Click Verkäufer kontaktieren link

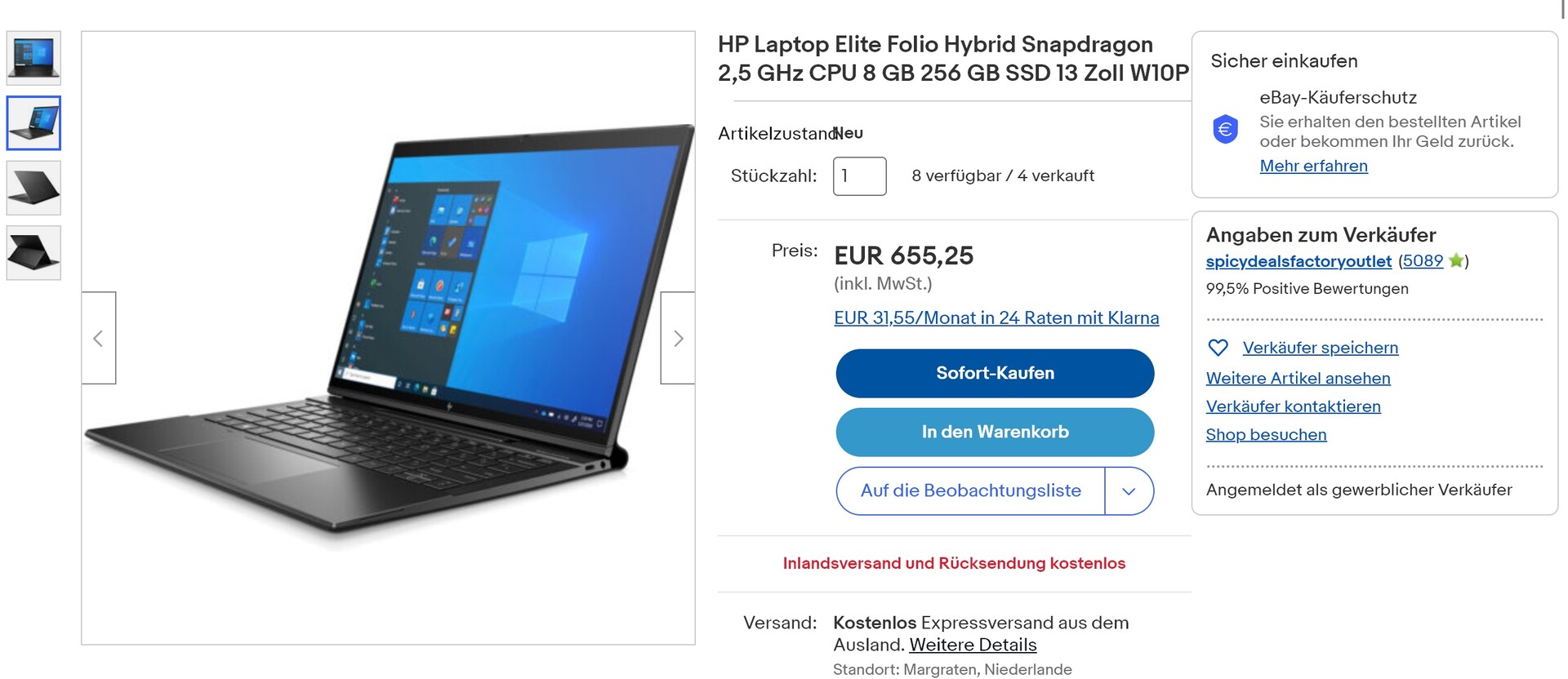click(1293, 406)
